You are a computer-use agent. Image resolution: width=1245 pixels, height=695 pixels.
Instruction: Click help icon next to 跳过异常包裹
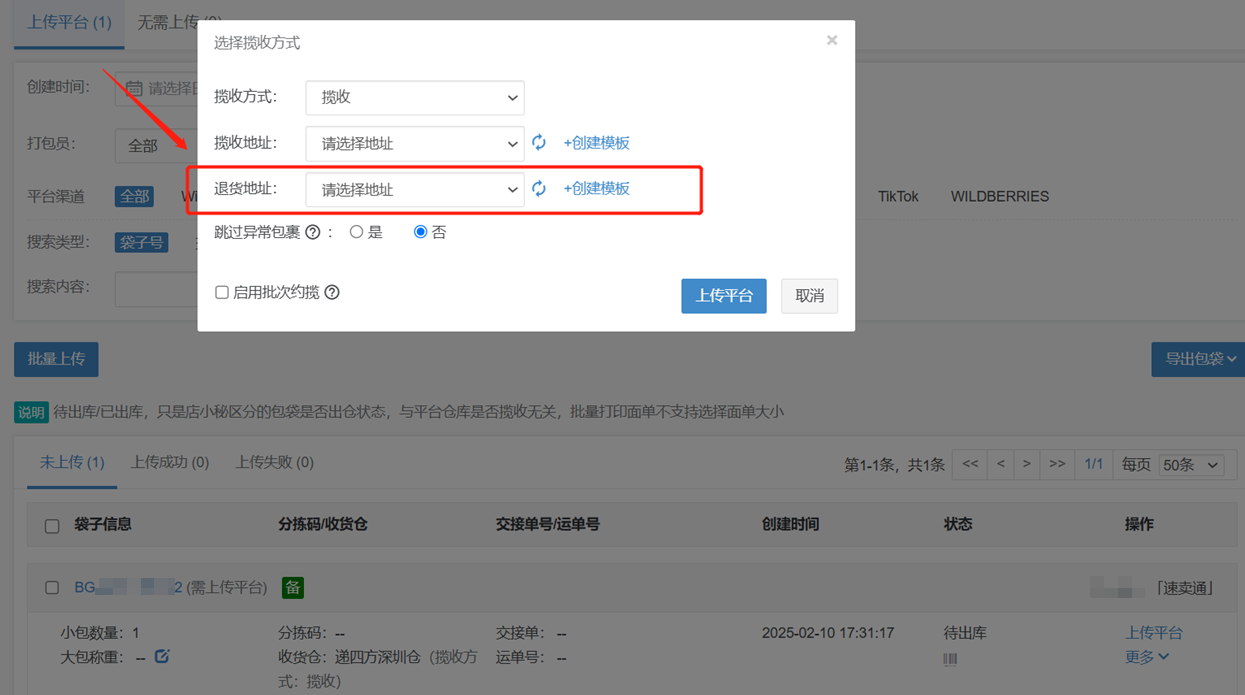coord(313,232)
